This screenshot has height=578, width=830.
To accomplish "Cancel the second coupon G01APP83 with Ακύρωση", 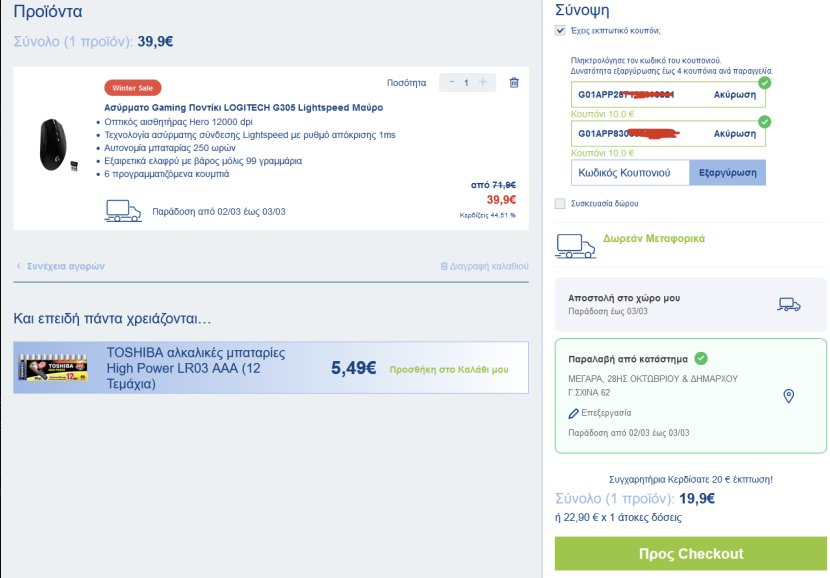I will (x=735, y=134).
